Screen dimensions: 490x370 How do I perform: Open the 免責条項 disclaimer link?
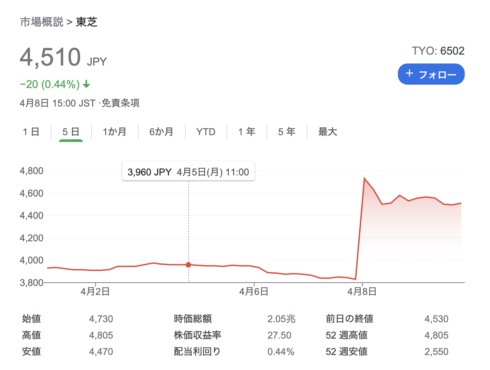(x=120, y=103)
